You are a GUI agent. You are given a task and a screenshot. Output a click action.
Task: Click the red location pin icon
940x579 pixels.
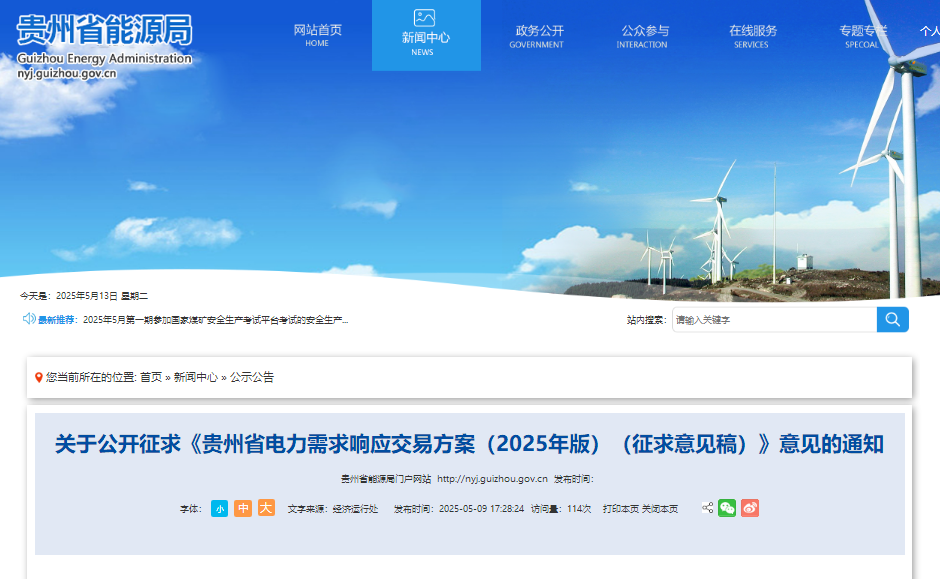(39, 377)
